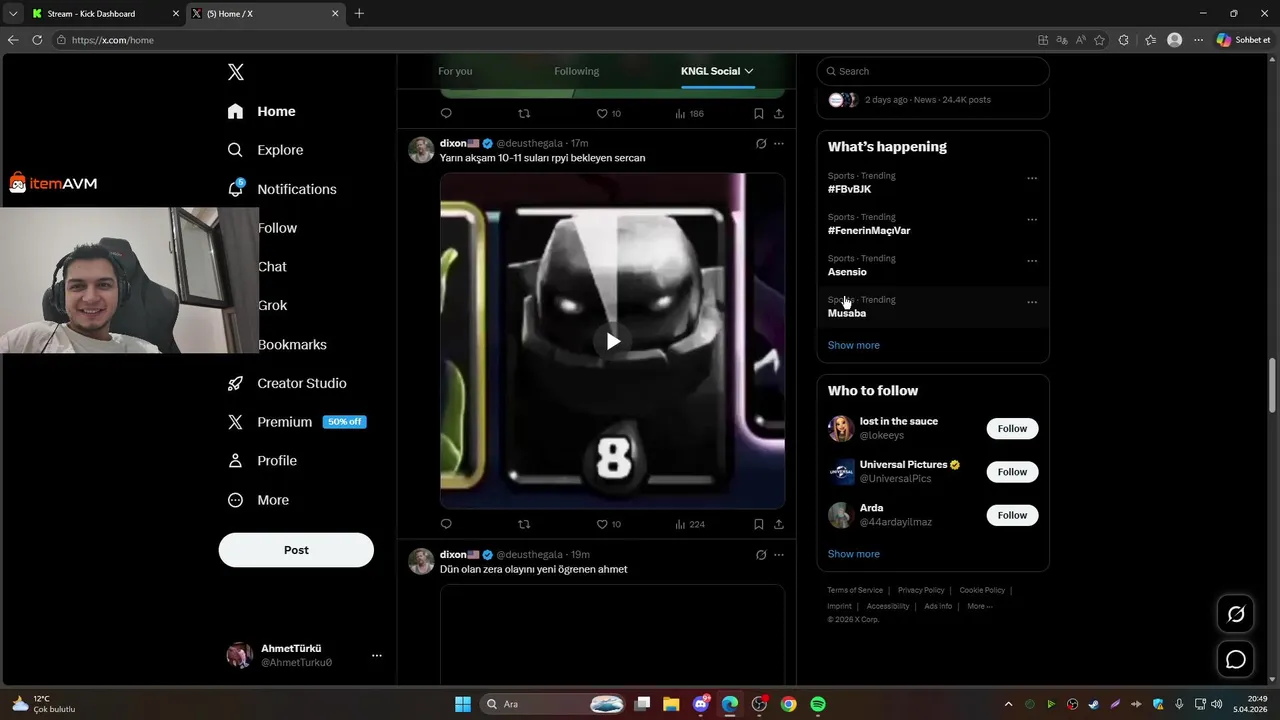Screen dimensions: 1280x720
Task: Repost the Yarın akşam post
Action: click(524, 524)
